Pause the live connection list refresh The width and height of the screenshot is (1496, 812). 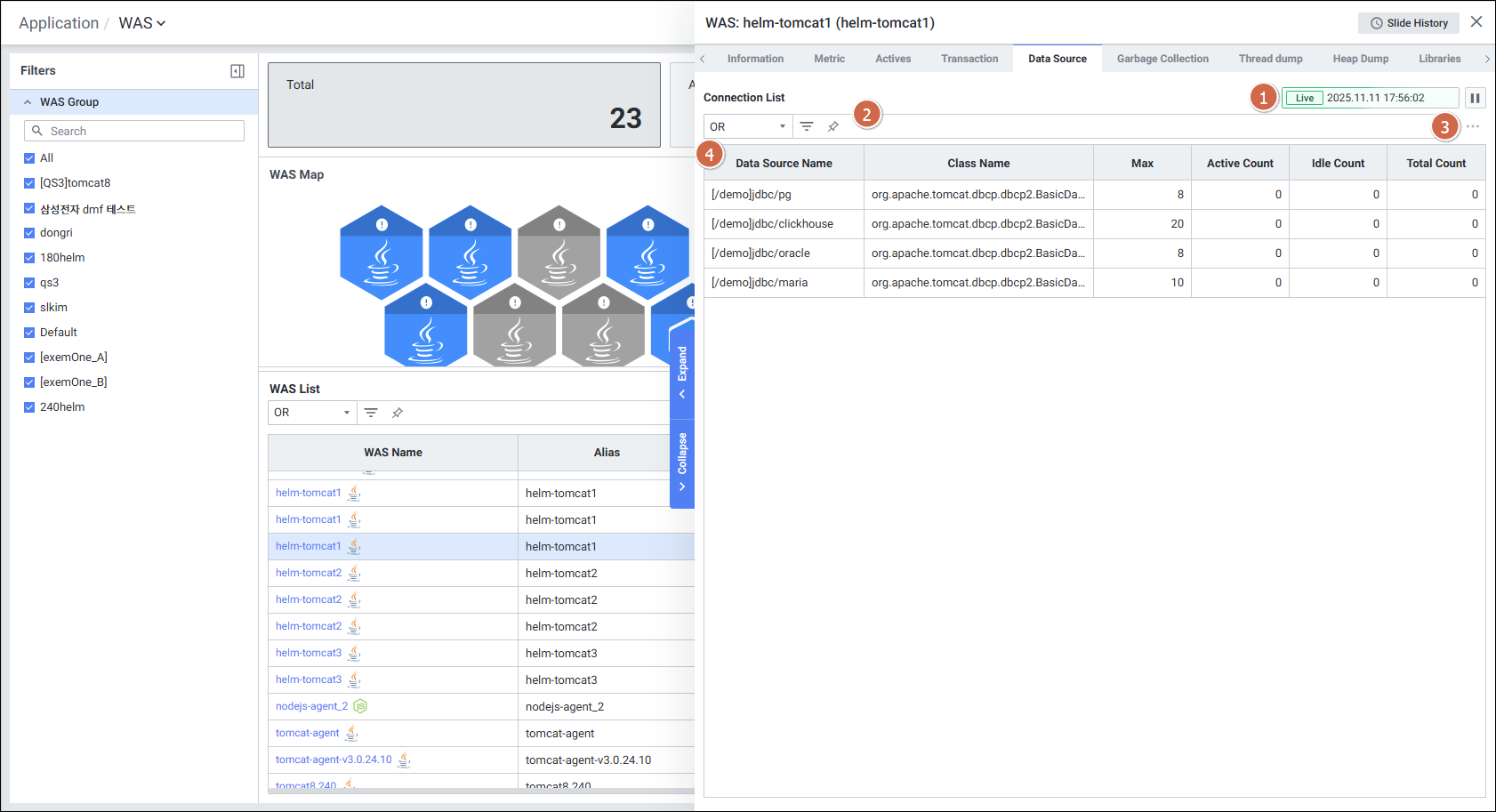[x=1475, y=98]
